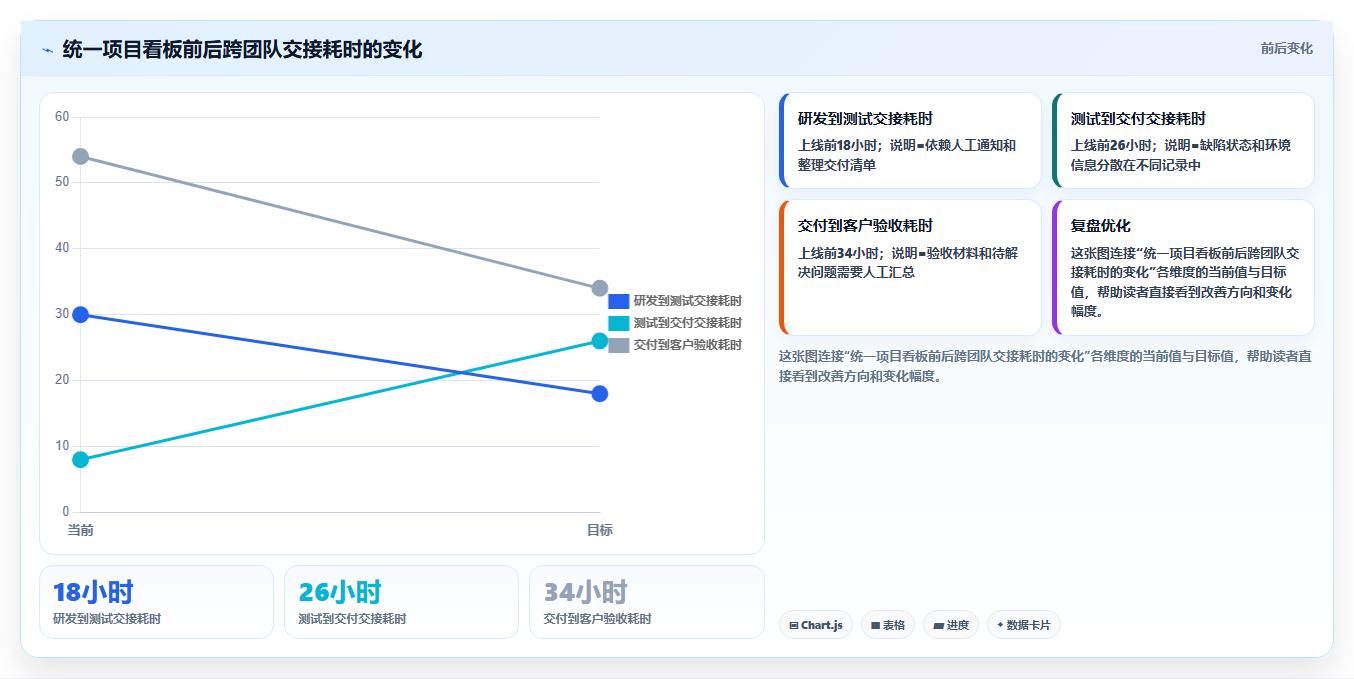Screen dimensions: 1354x679
Task: Click the legend label 研发到测试交接耗时
Action: 688,301
